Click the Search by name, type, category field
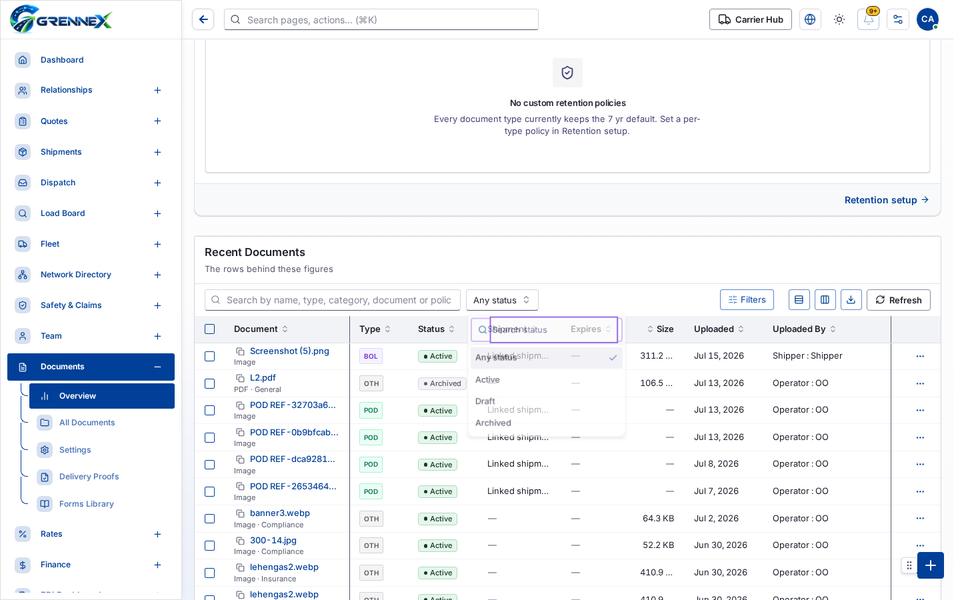960x600 pixels. click(x=332, y=300)
